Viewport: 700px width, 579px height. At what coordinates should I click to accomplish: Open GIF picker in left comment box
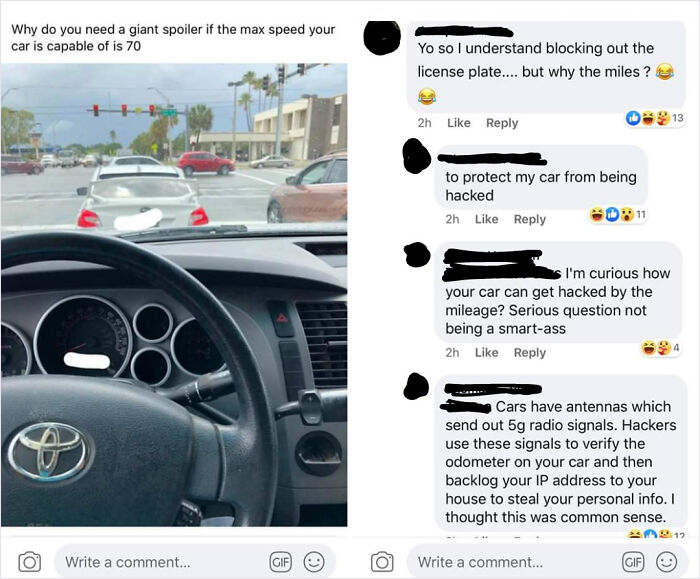pos(280,562)
